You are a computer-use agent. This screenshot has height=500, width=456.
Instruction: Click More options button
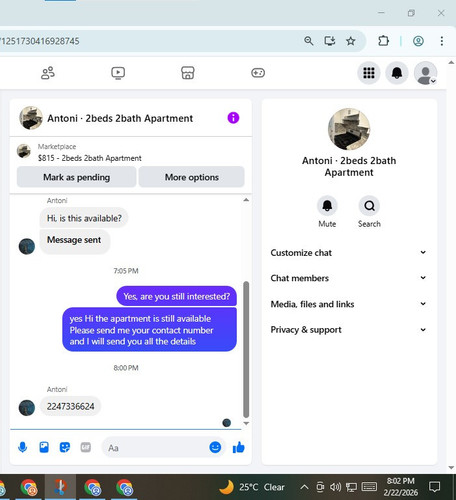(192, 177)
